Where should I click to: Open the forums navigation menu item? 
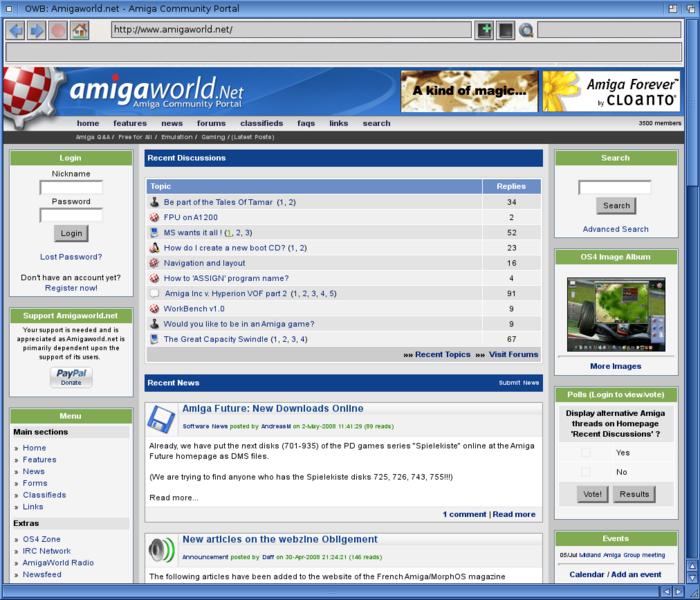tap(211, 123)
